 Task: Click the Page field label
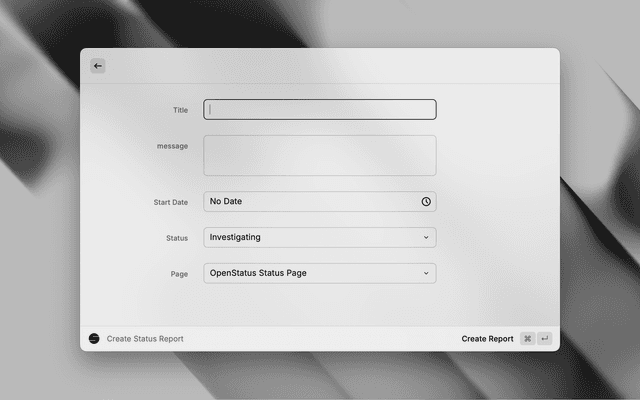(178, 273)
